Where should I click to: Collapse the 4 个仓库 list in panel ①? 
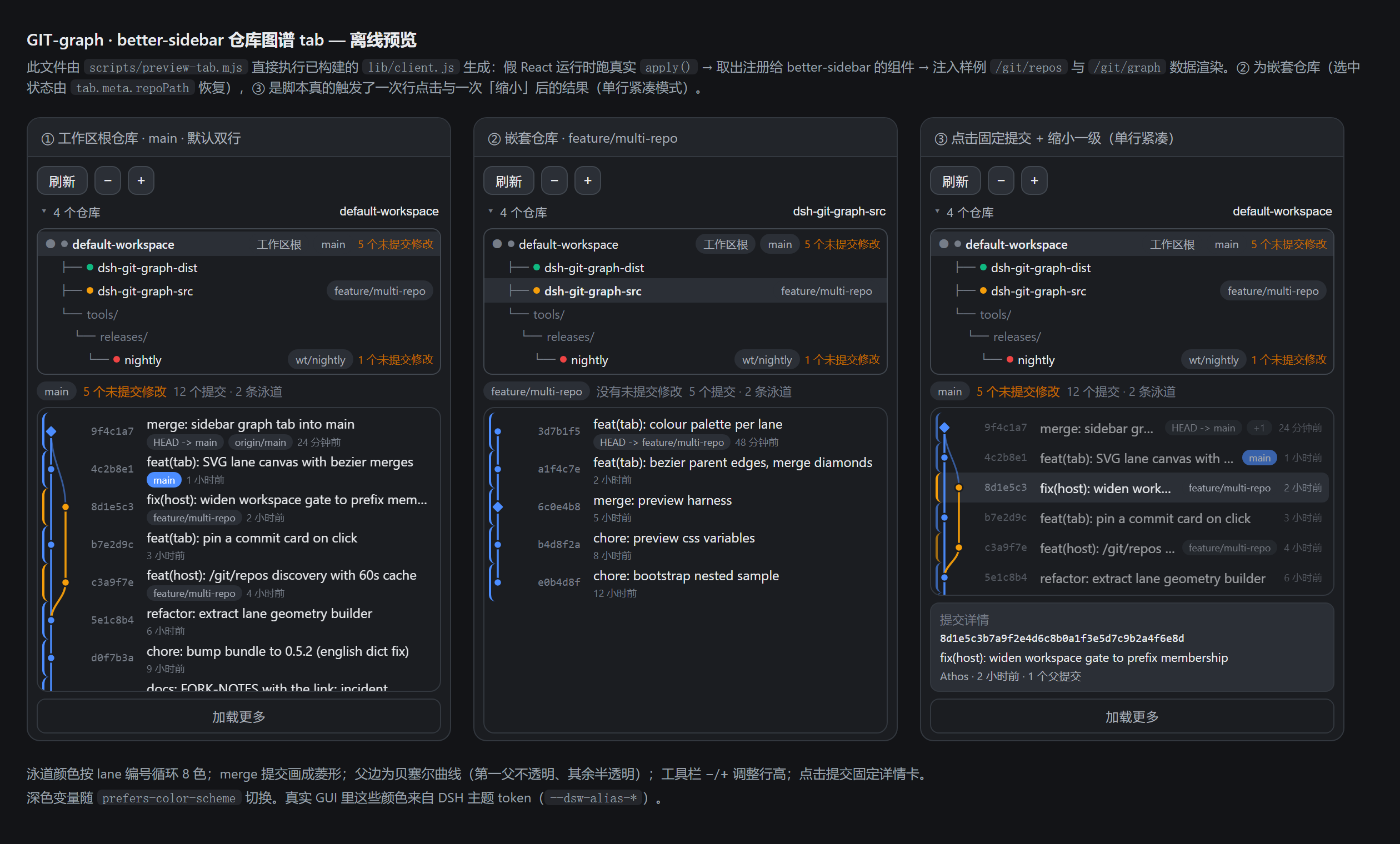pyautogui.click(x=71, y=212)
